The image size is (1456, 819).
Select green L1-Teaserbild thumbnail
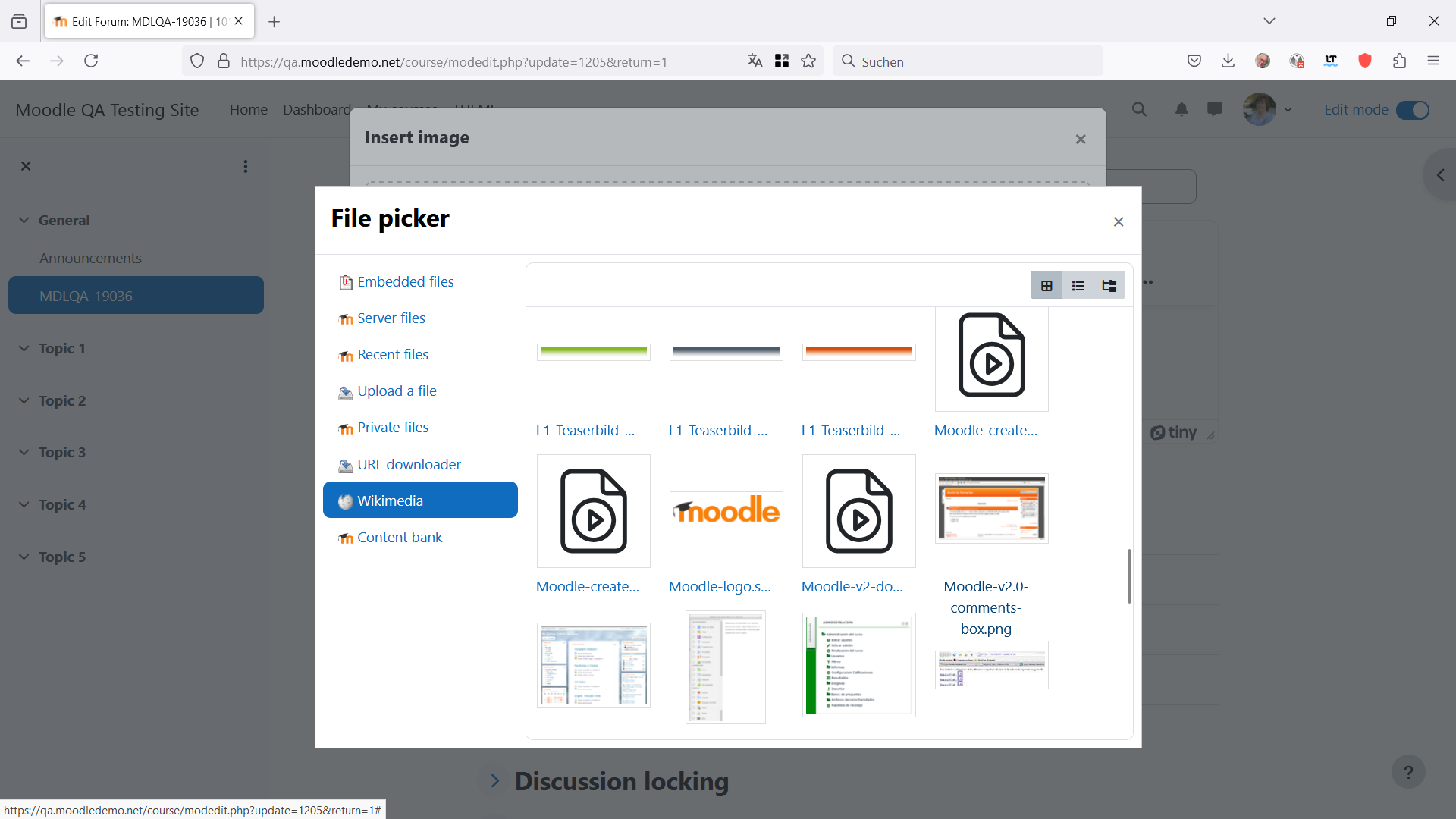click(x=594, y=352)
